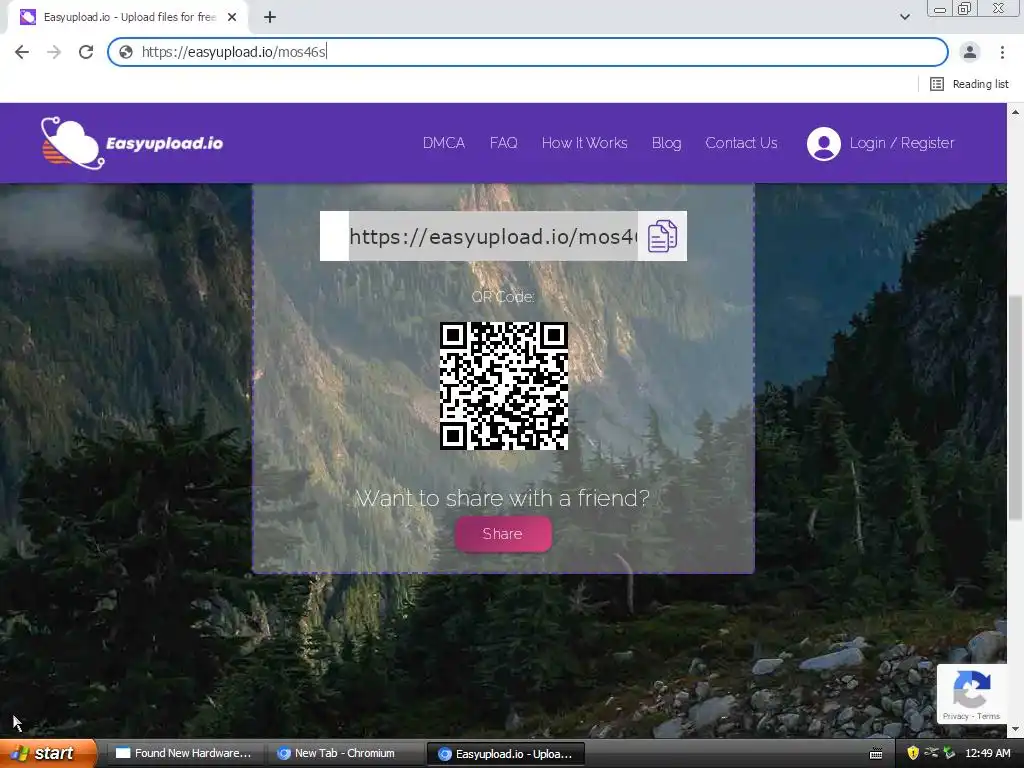Expand the tab search chevron

coord(904,17)
